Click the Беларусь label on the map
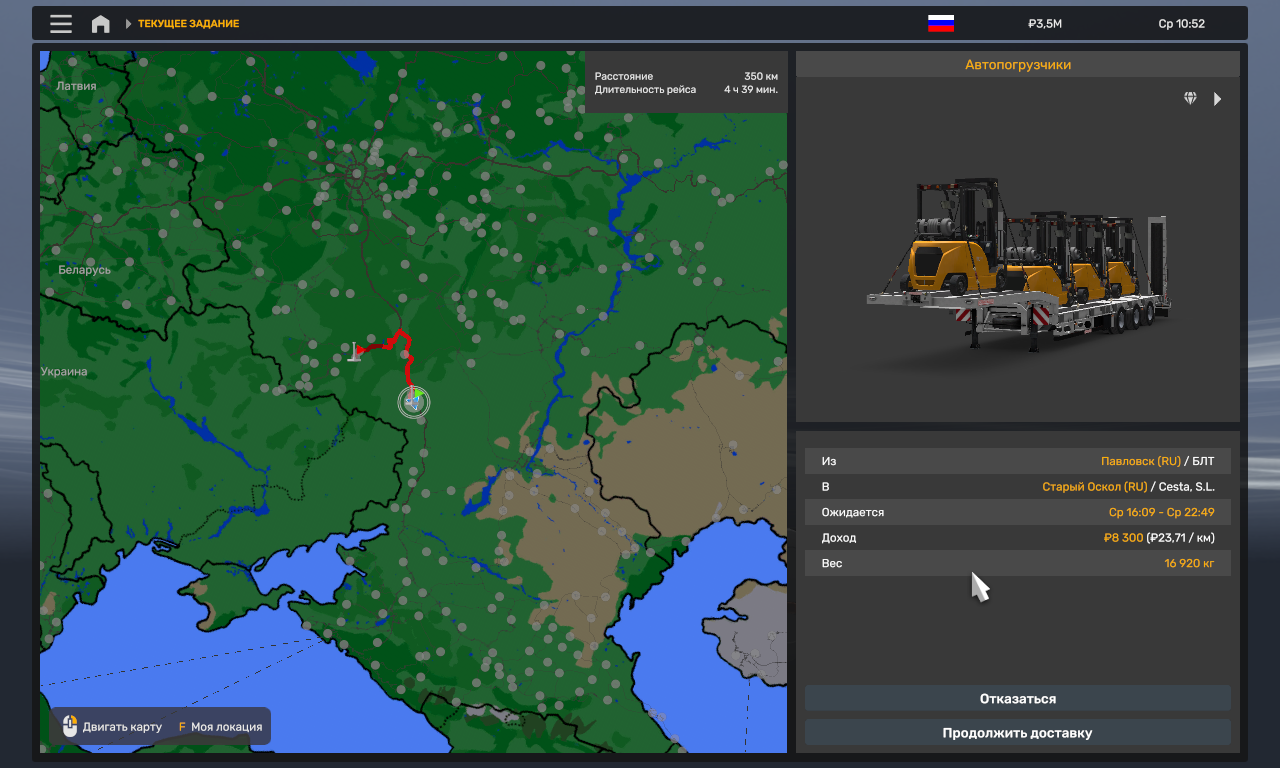1280x768 pixels. tap(85, 270)
